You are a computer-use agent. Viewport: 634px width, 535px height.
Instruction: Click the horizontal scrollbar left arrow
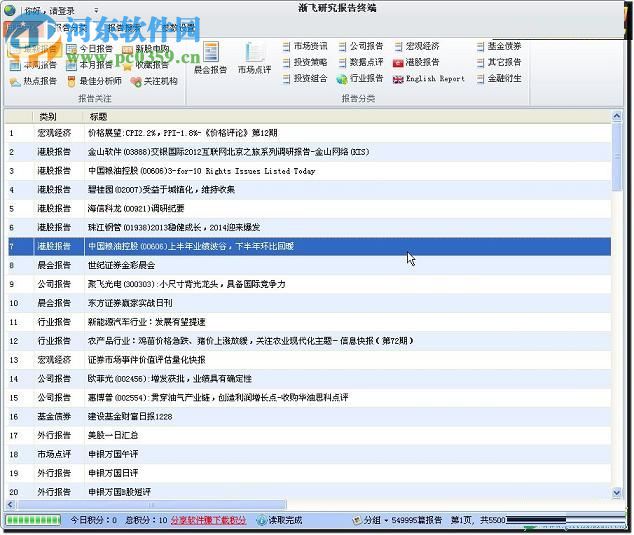(x=11, y=504)
